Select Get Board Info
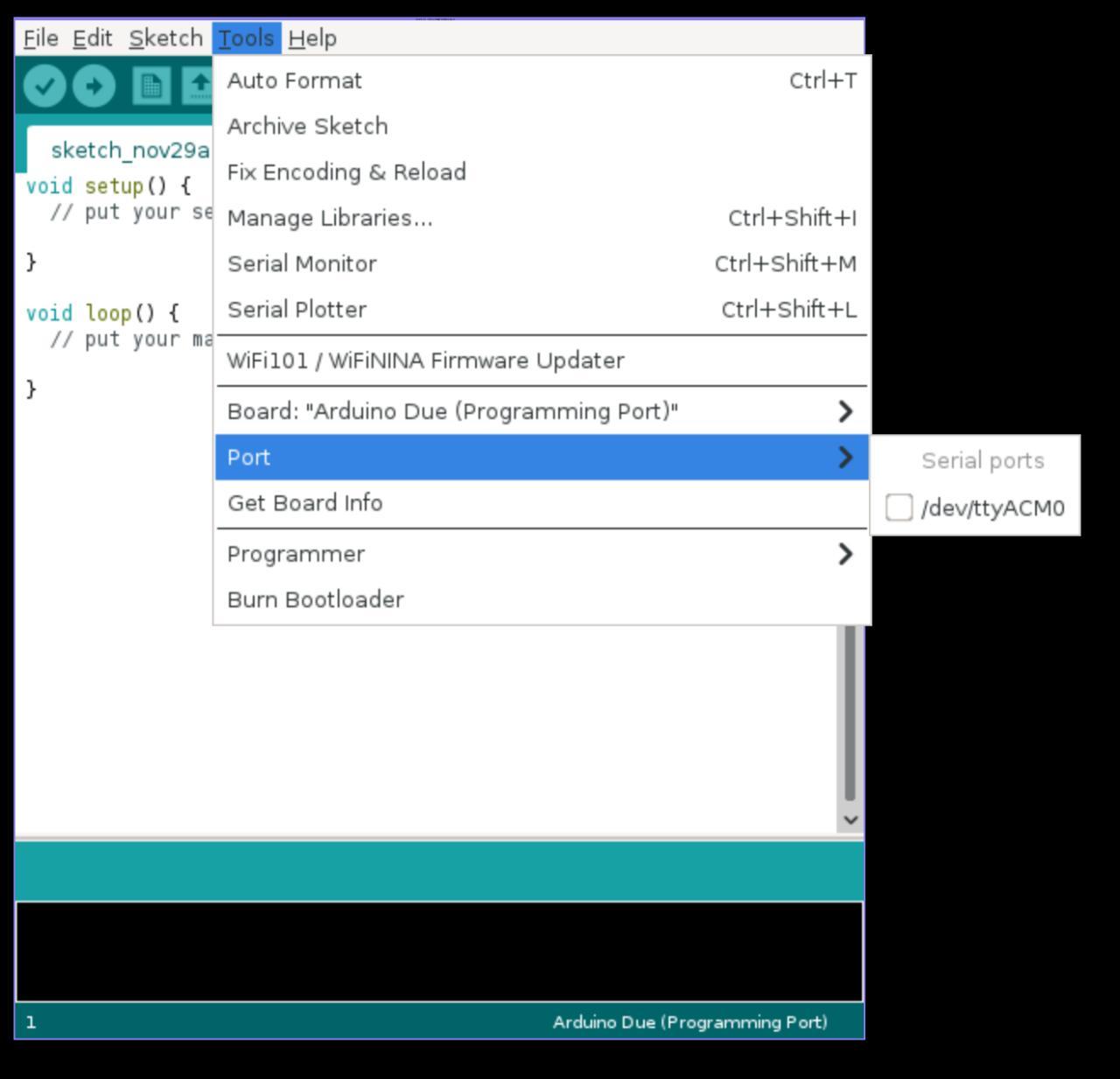The width and height of the screenshot is (1120, 1079). tap(542, 502)
